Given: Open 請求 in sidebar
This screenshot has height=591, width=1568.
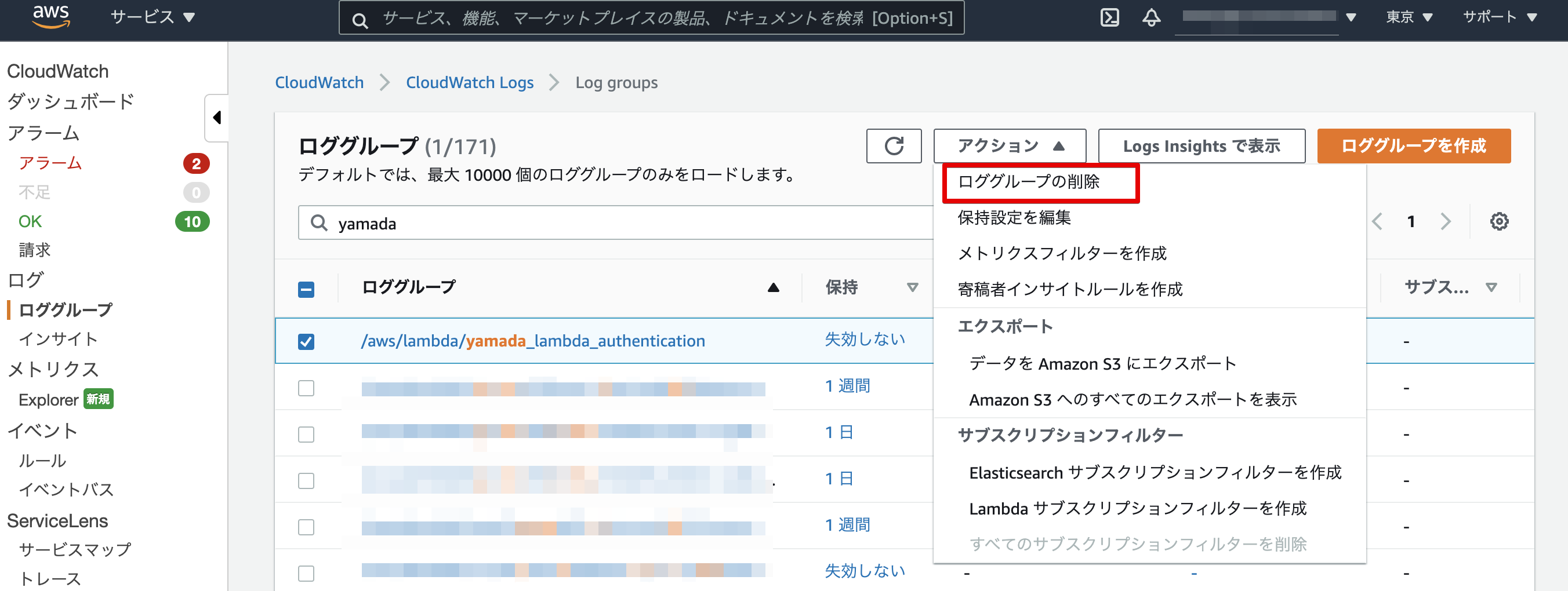Looking at the screenshot, I should click(34, 250).
